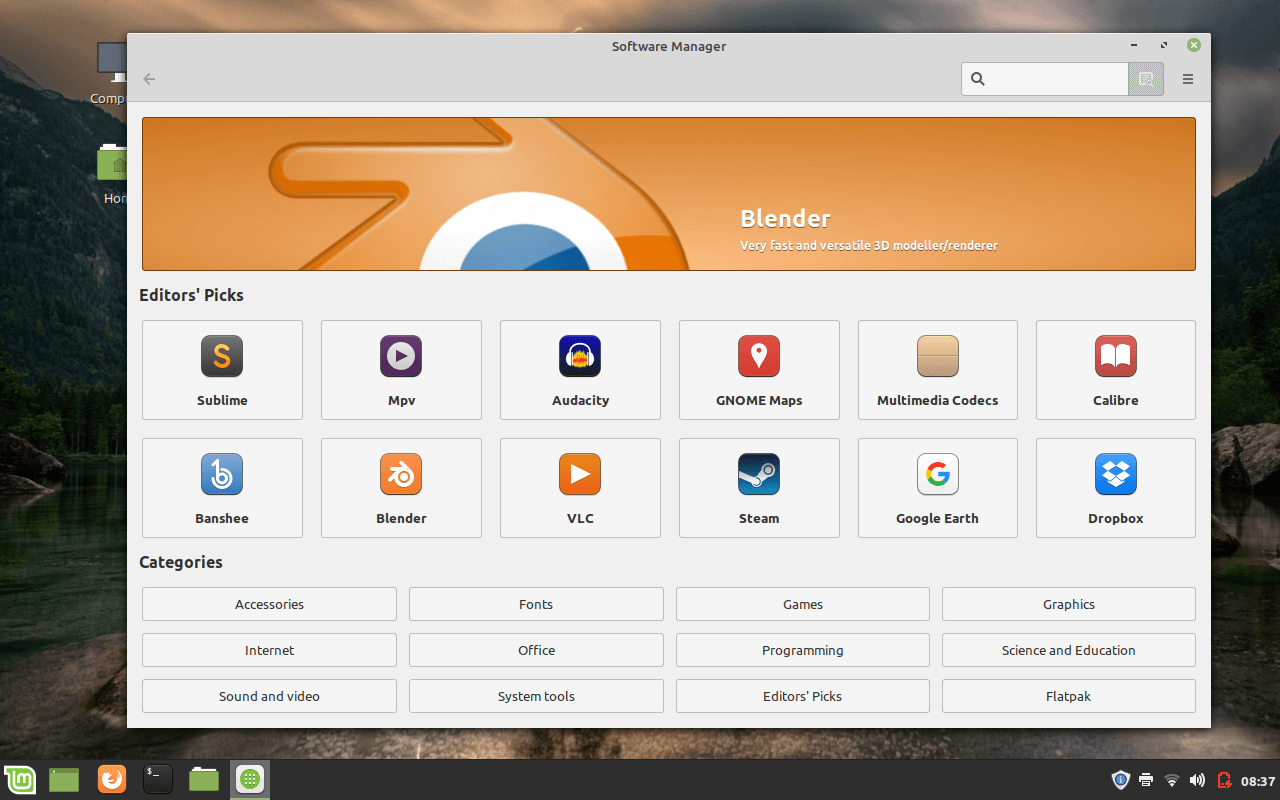Click the Categories section heading
Viewport: 1280px width, 800px height.
[x=181, y=562]
